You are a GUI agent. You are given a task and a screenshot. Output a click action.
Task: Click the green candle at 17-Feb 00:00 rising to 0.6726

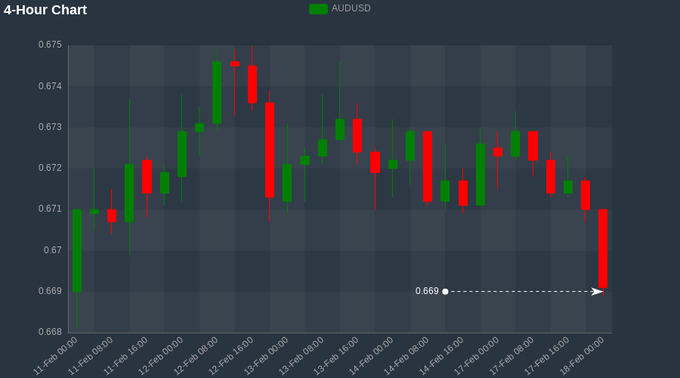point(480,175)
